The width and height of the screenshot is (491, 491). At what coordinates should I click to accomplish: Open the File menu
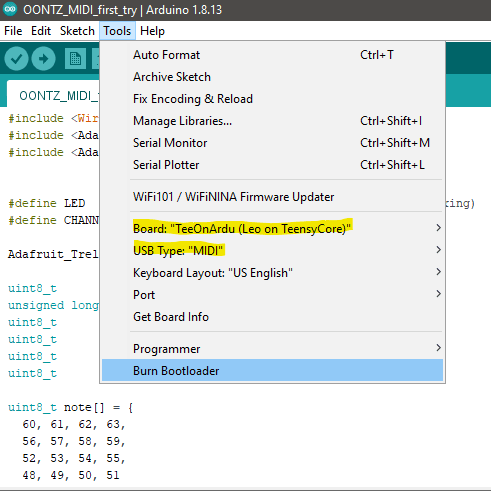pyautogui.click(x=13, y=31)
